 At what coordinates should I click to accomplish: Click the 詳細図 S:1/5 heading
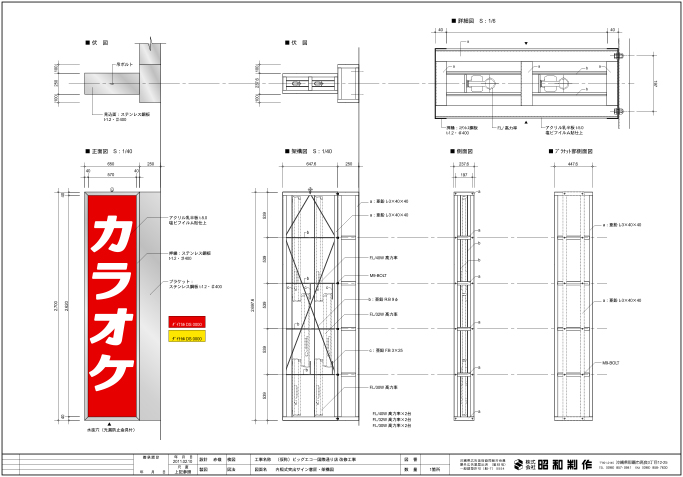473,20
